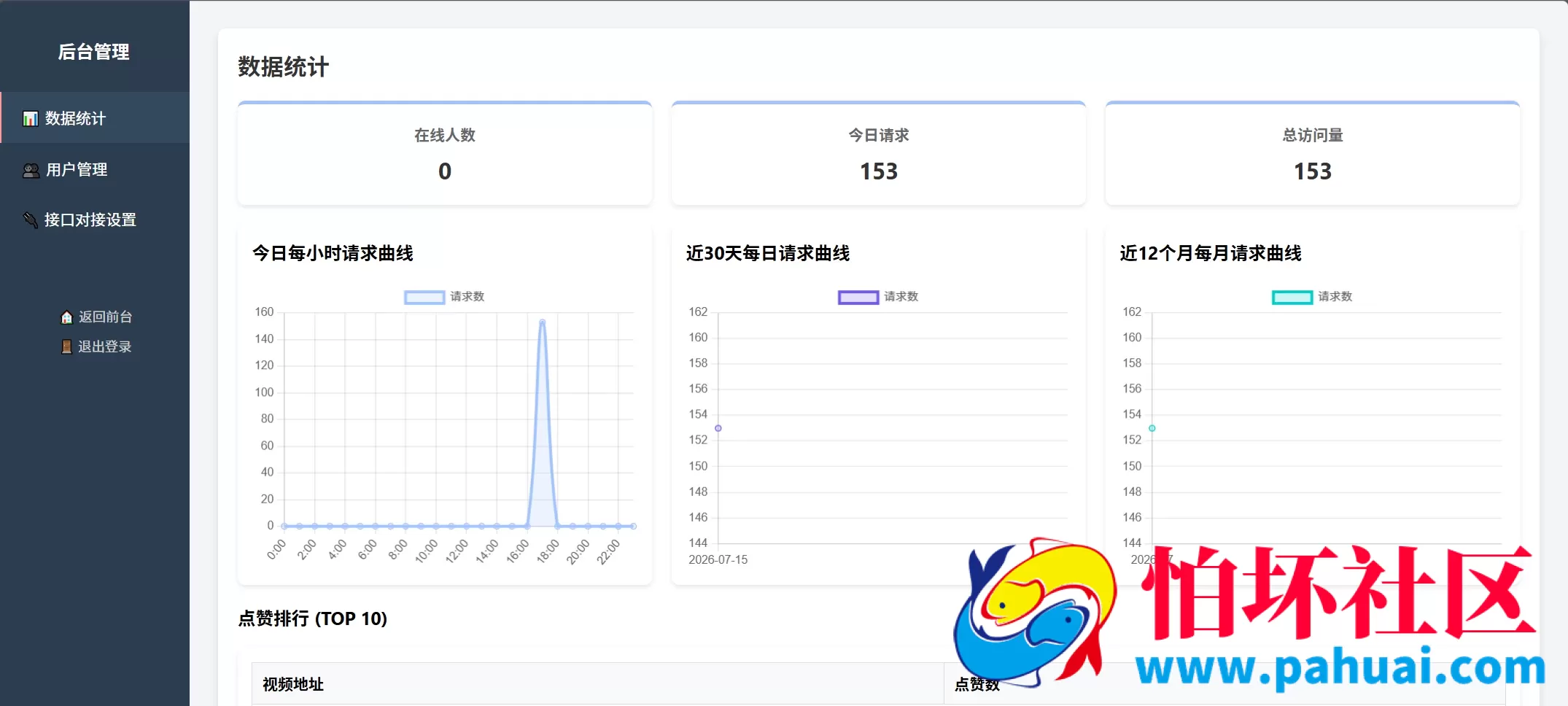Click the 点赞排行 (TOP 10) heading
The height and width of the screenshot is (706, 1568).
pos(312,618)
